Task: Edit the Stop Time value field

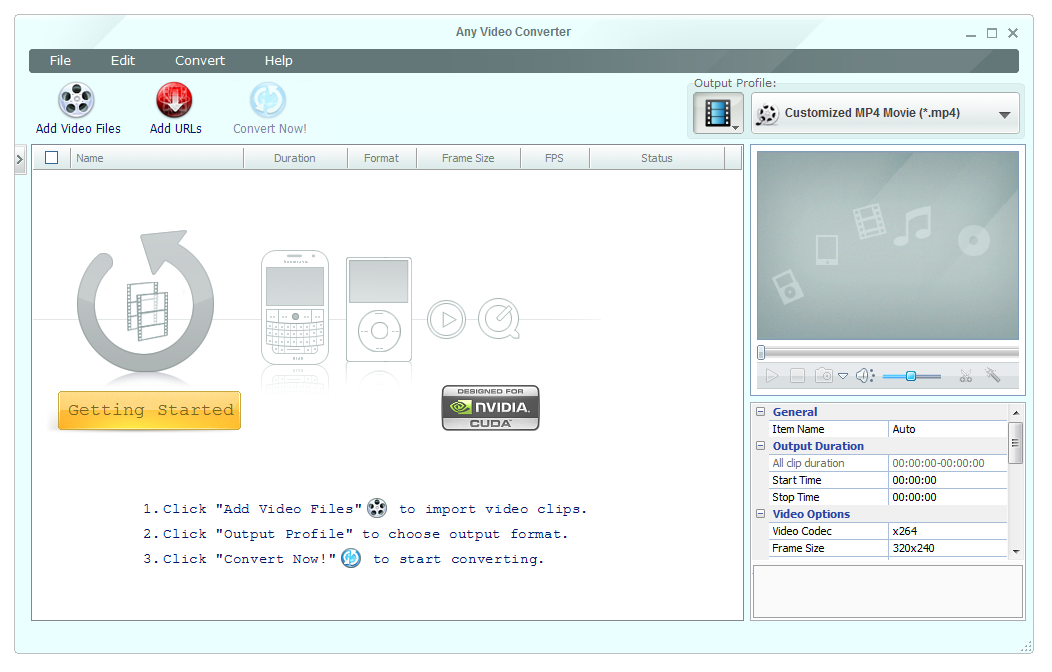Action: point(947,497)
